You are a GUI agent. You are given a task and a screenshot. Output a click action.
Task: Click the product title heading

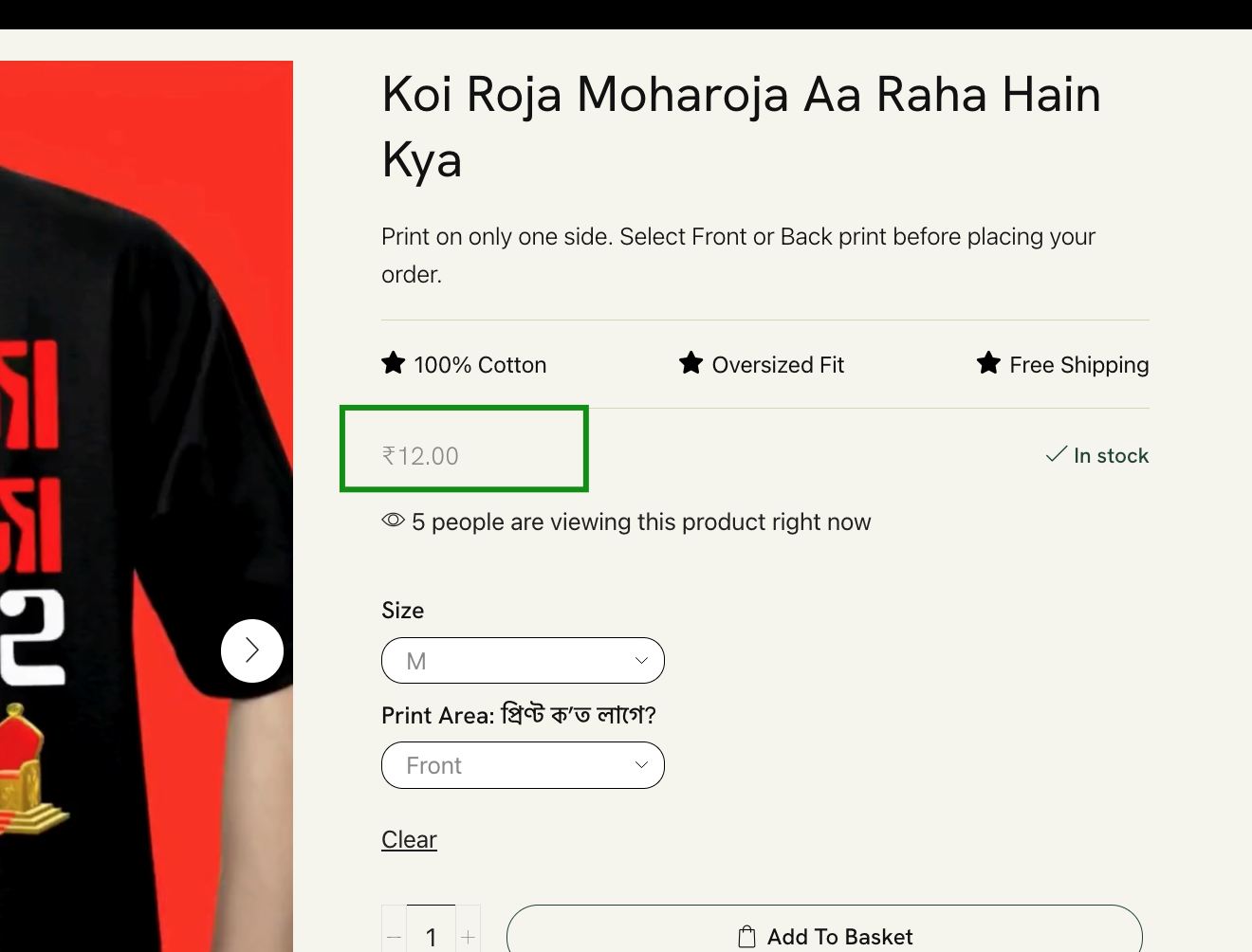[742, 127]
